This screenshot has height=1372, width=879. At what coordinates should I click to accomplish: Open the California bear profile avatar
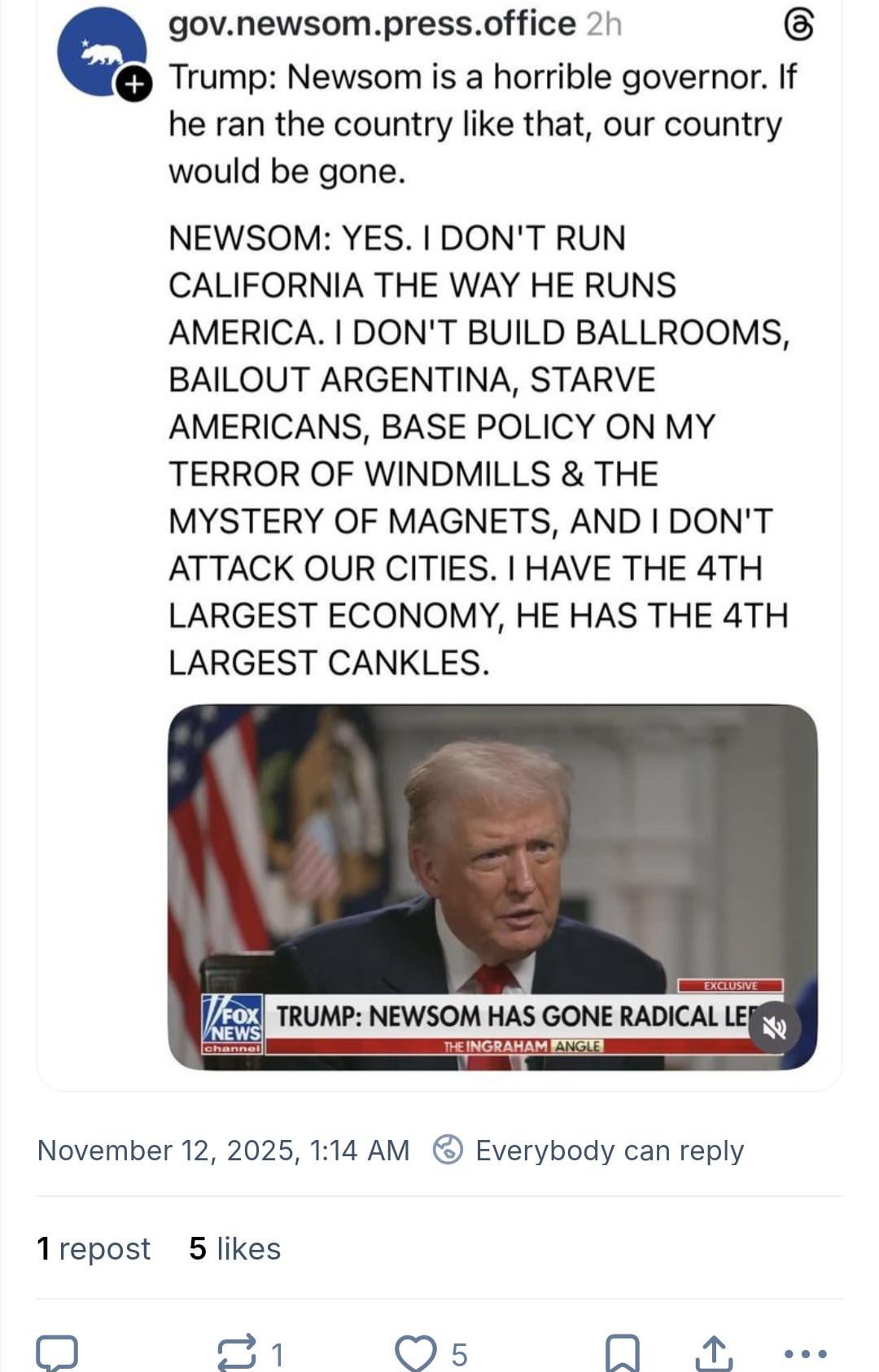100,52
